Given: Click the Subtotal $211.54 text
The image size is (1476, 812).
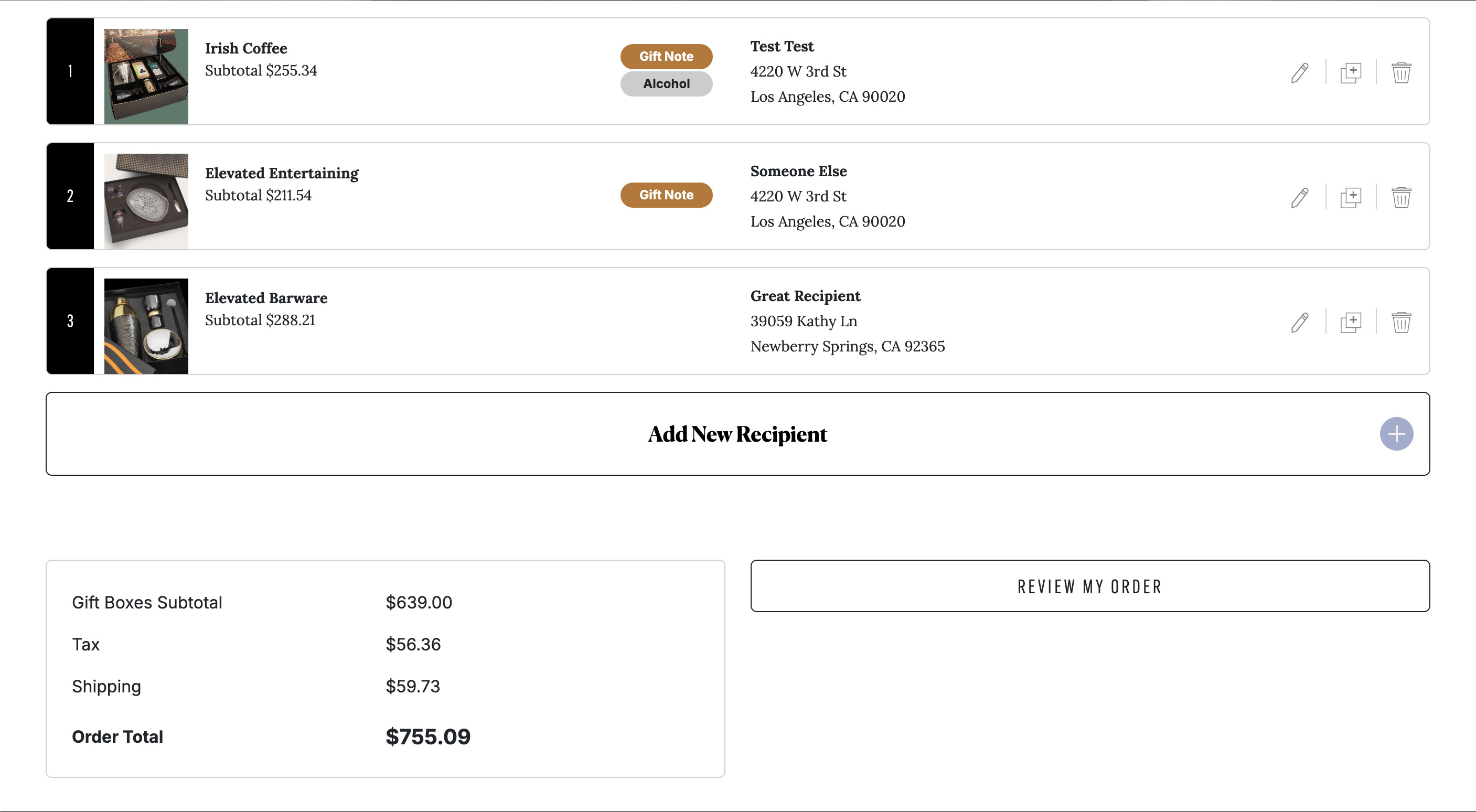Looking at the screenshot, I should pyautogui.click(x=258, y=196).
